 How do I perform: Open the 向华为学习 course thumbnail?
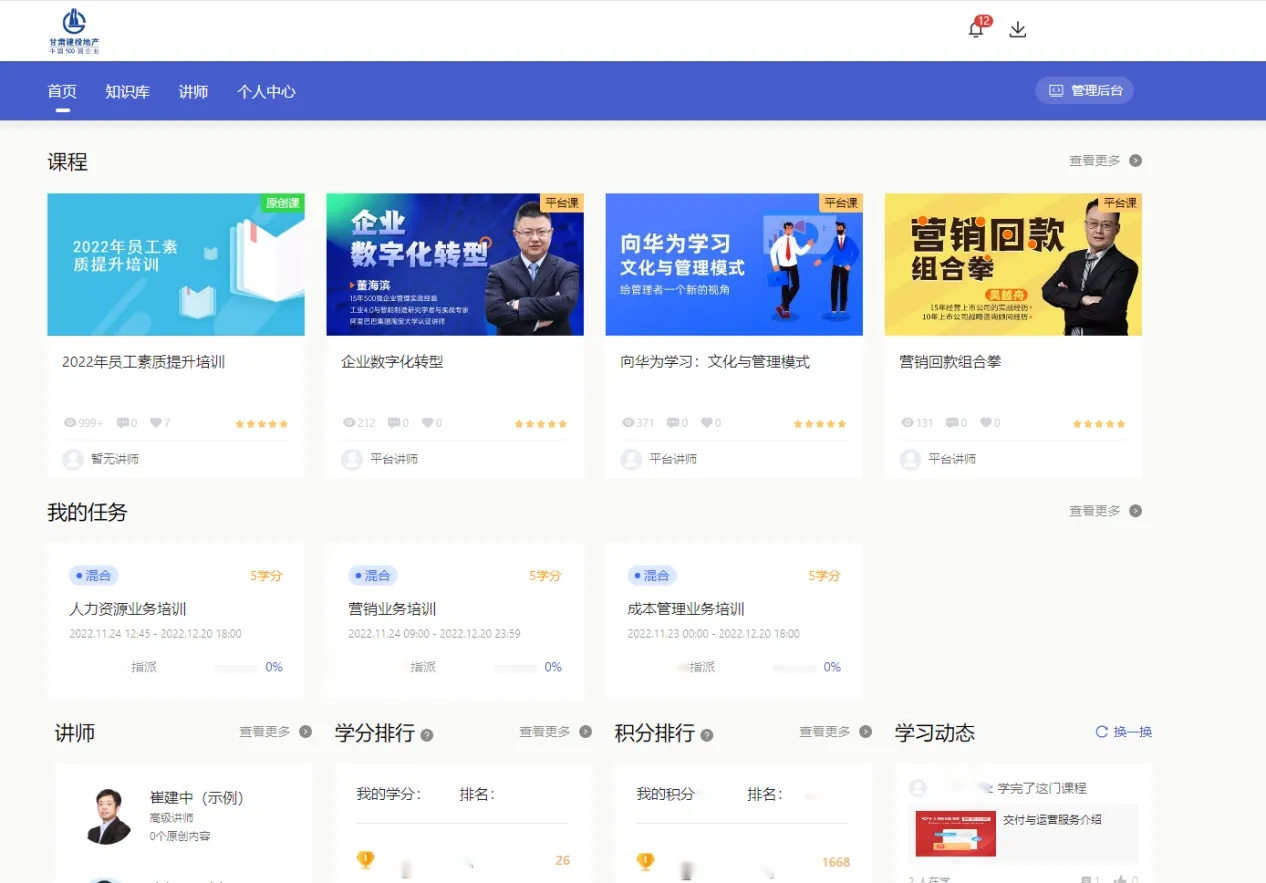point(734,265)
